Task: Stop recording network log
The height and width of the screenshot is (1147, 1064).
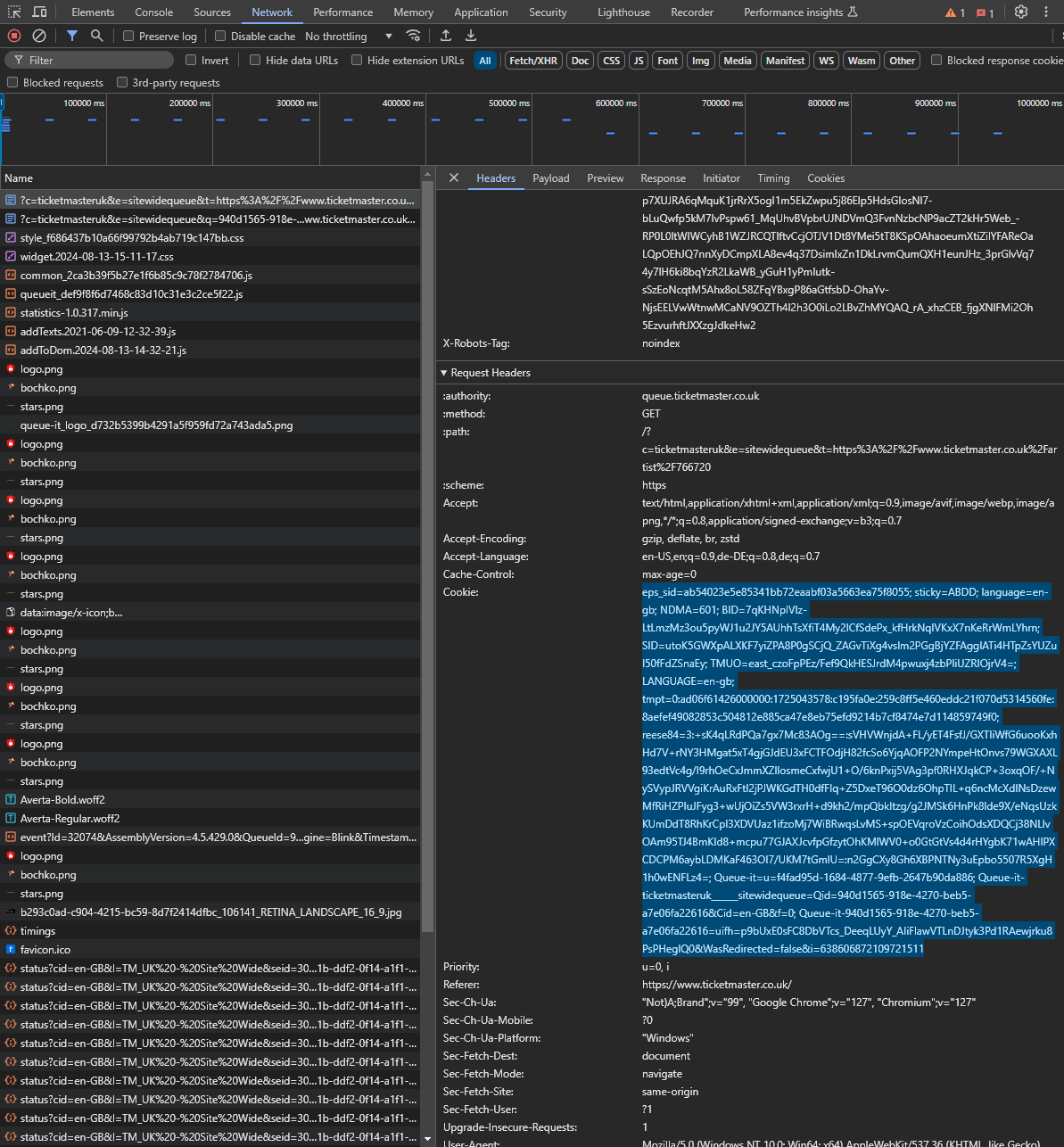Action: point(14,36)
